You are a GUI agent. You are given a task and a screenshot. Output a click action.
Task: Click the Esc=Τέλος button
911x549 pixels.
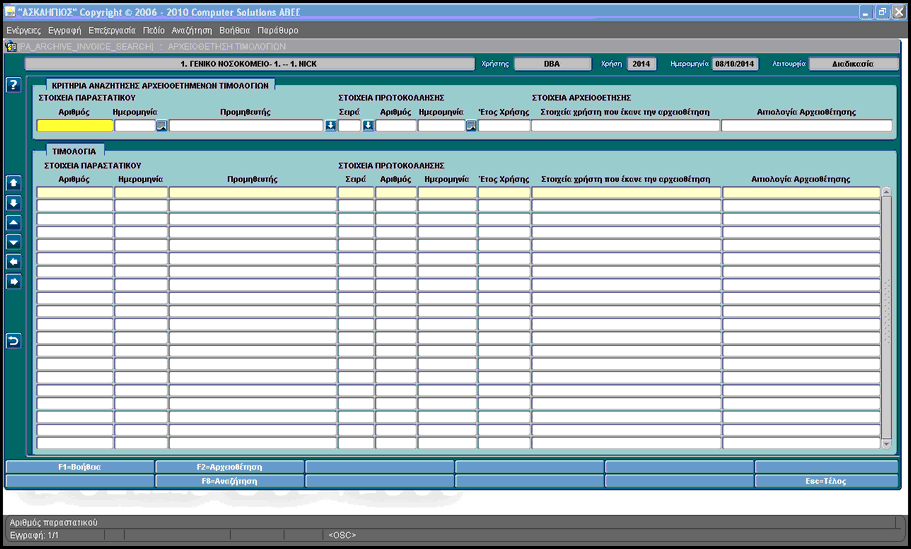pos(826,481)
